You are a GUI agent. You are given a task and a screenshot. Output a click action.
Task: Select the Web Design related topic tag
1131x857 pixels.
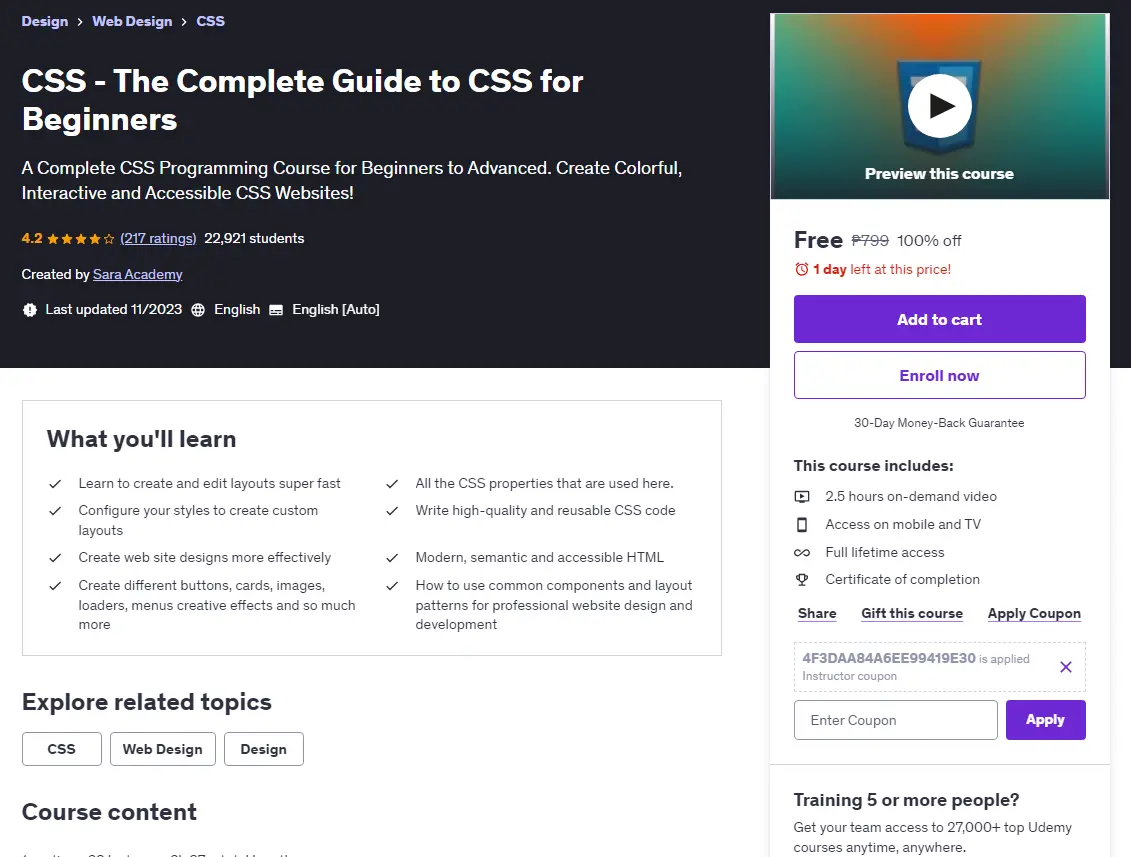(x=162, y=750)
